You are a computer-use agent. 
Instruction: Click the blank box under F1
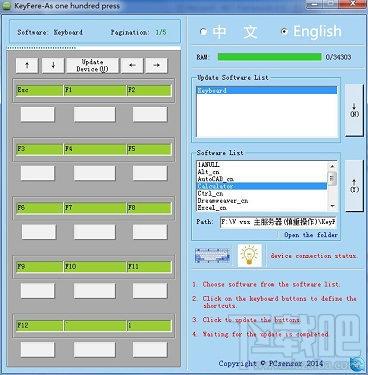(95, 114)
